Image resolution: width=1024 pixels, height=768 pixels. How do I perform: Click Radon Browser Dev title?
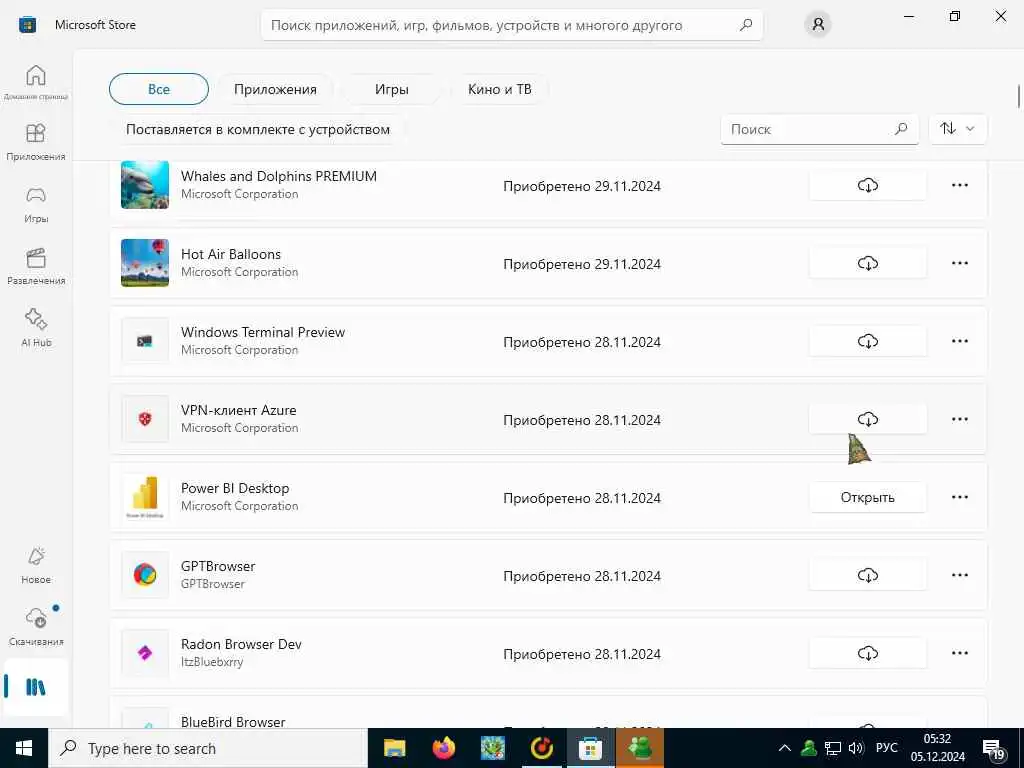point(241,644)
